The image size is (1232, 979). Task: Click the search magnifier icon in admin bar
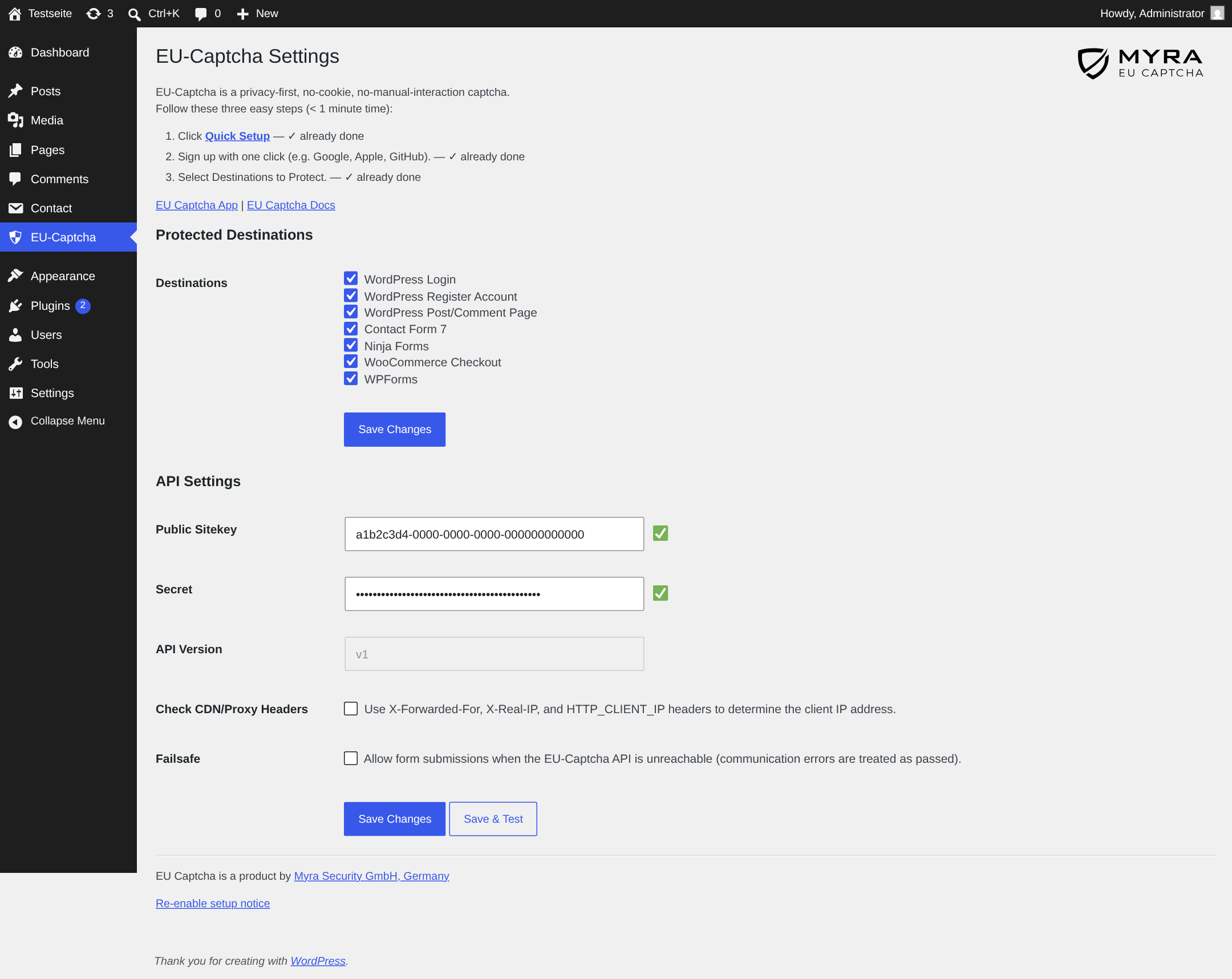(x=134, y=14)
